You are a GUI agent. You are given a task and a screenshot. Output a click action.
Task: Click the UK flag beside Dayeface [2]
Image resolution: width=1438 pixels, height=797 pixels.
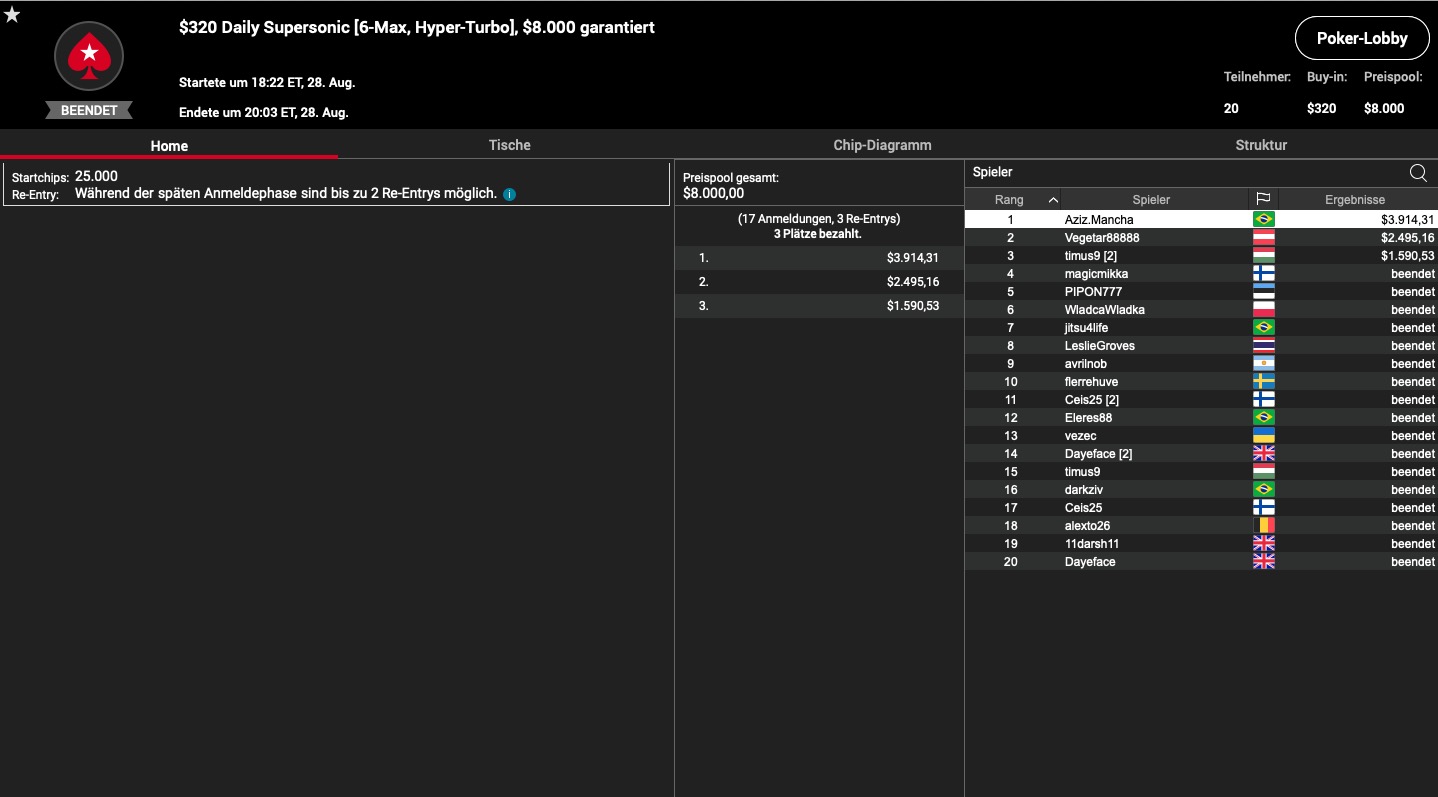(x=1263, y=454)
